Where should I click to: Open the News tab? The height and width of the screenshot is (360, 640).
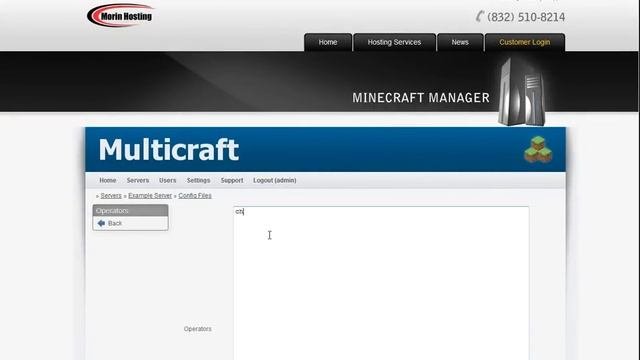pos(460,42)
